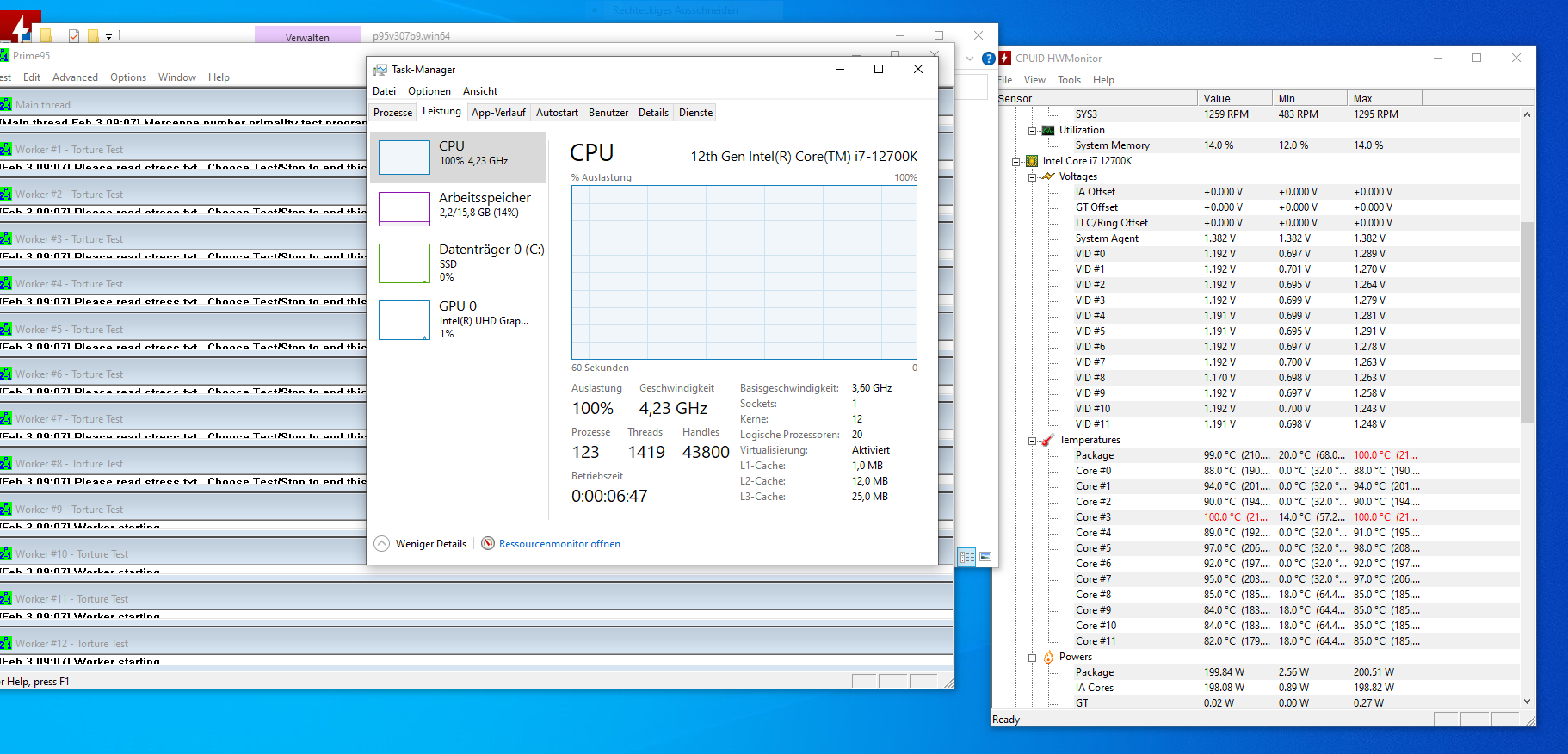This screenshot has height=754, width=1568.
Task: Open the Help menu in HWMonitor
Action: [1103, 80]
